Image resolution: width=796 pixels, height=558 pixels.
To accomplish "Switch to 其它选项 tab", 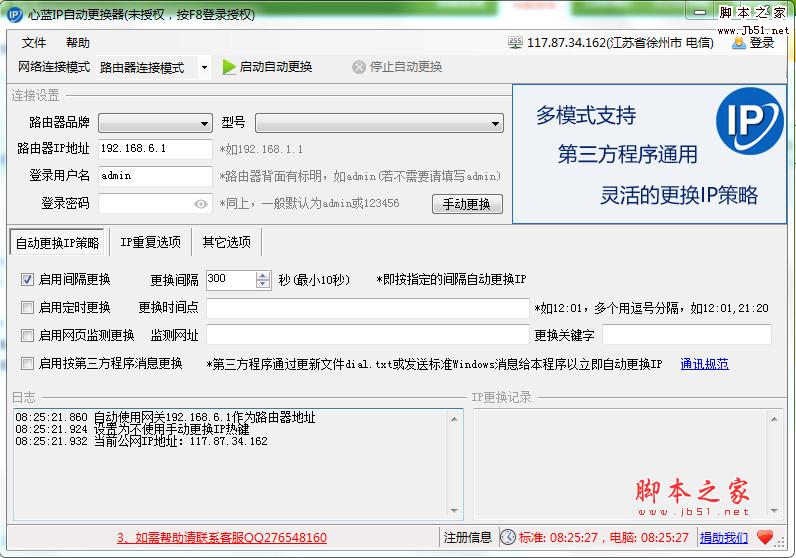I will coord(226,242).
